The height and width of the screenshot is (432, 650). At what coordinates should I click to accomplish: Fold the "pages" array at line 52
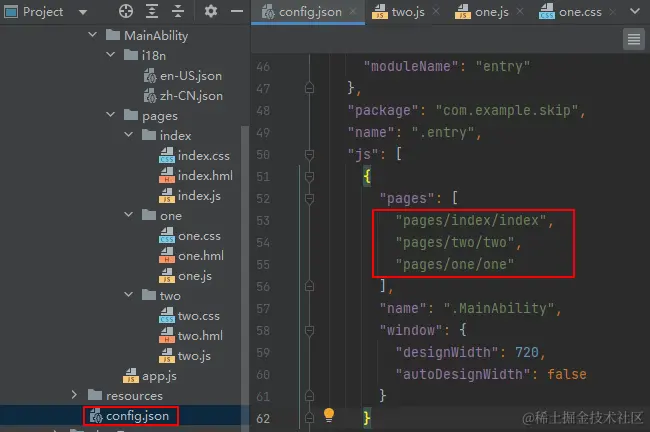[x=309, y=199]
